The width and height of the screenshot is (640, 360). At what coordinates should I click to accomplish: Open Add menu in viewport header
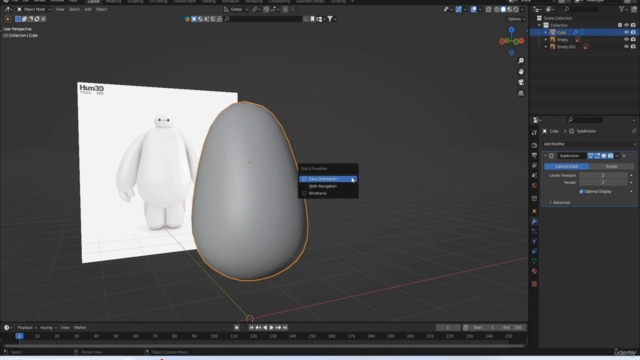point(88,9)
